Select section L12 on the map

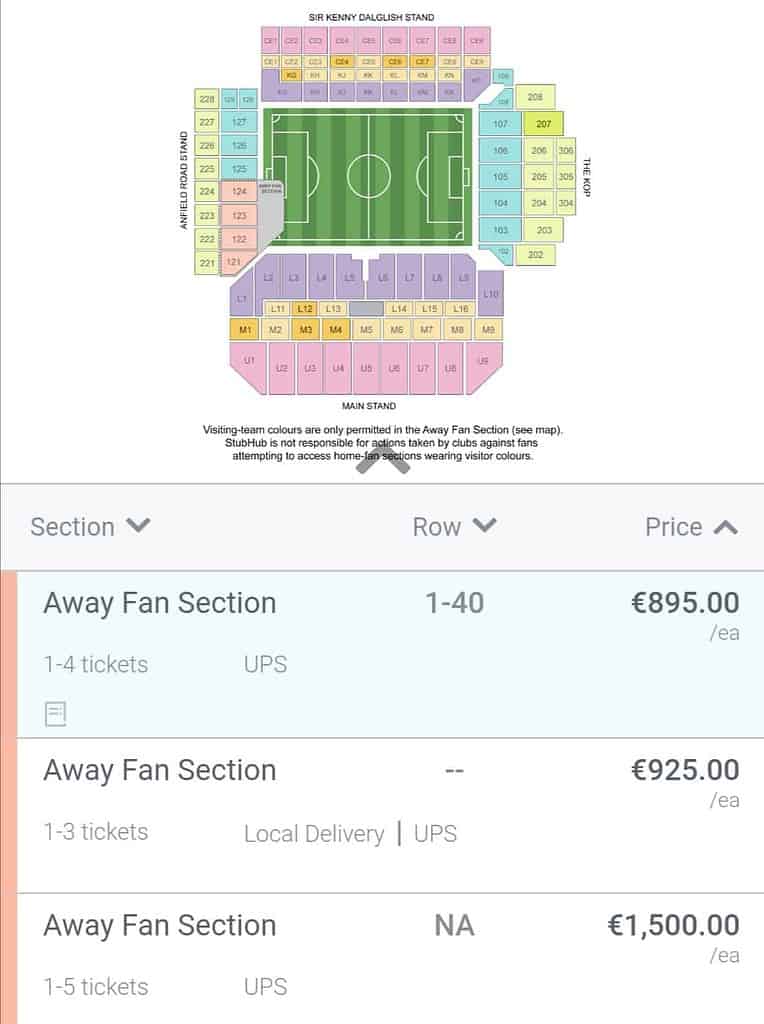[304, 308]
